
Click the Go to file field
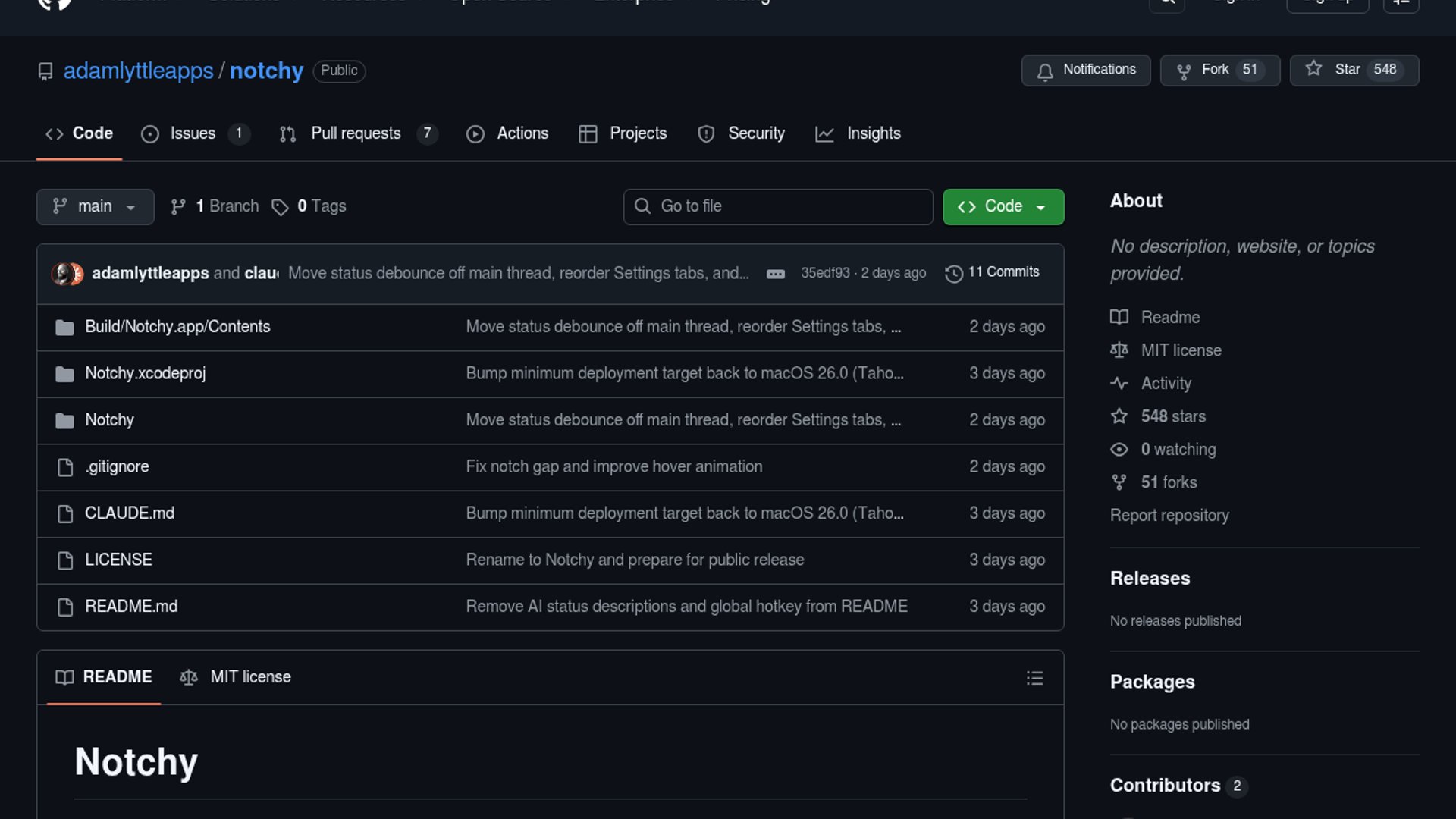[777, 206]
